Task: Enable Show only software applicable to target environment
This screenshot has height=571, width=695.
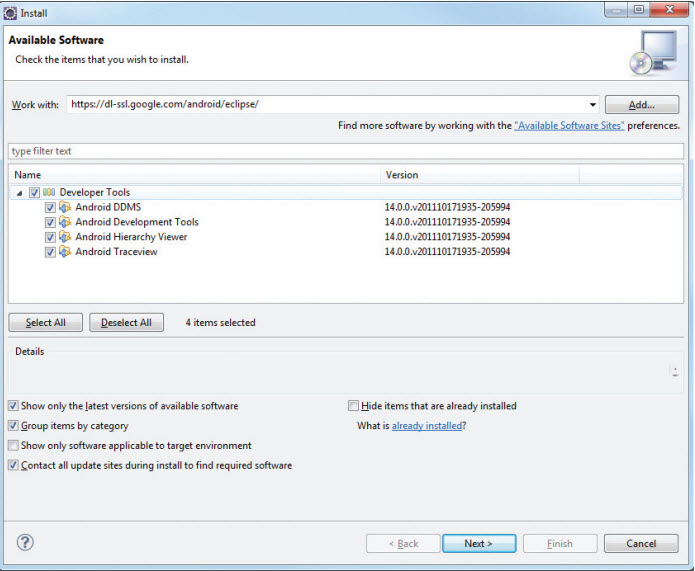Action: (13, 445)
